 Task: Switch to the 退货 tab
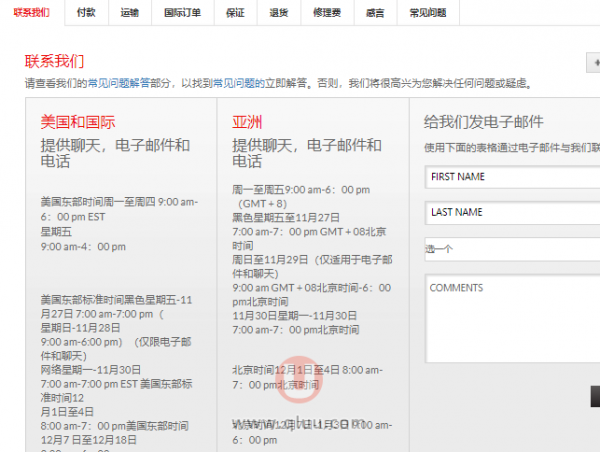point(278,13)
